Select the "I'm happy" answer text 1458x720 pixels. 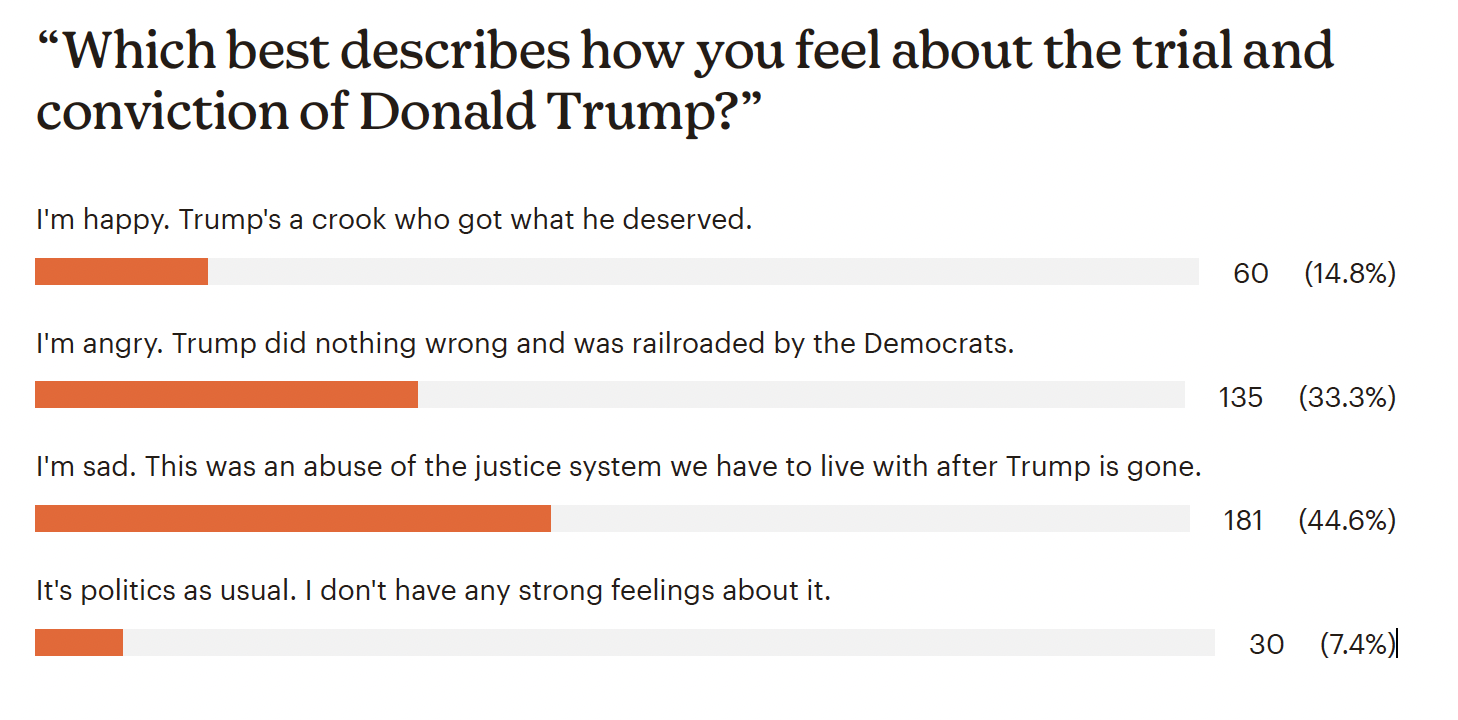point(393,219)
